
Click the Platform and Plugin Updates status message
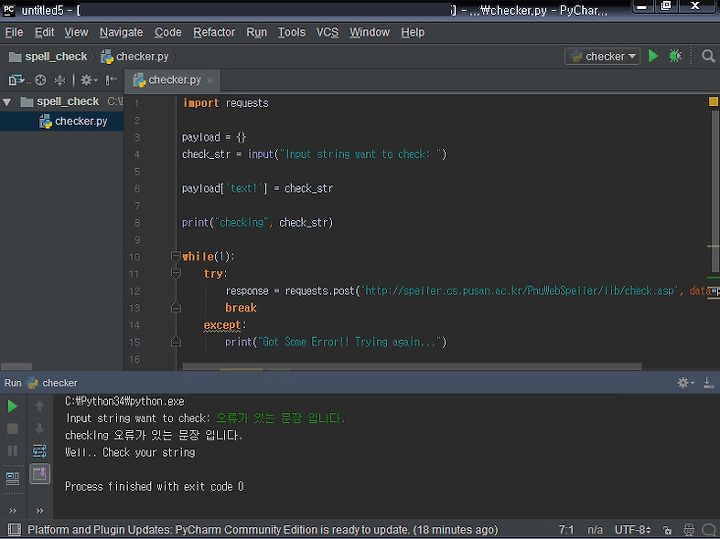coord(263,530)
